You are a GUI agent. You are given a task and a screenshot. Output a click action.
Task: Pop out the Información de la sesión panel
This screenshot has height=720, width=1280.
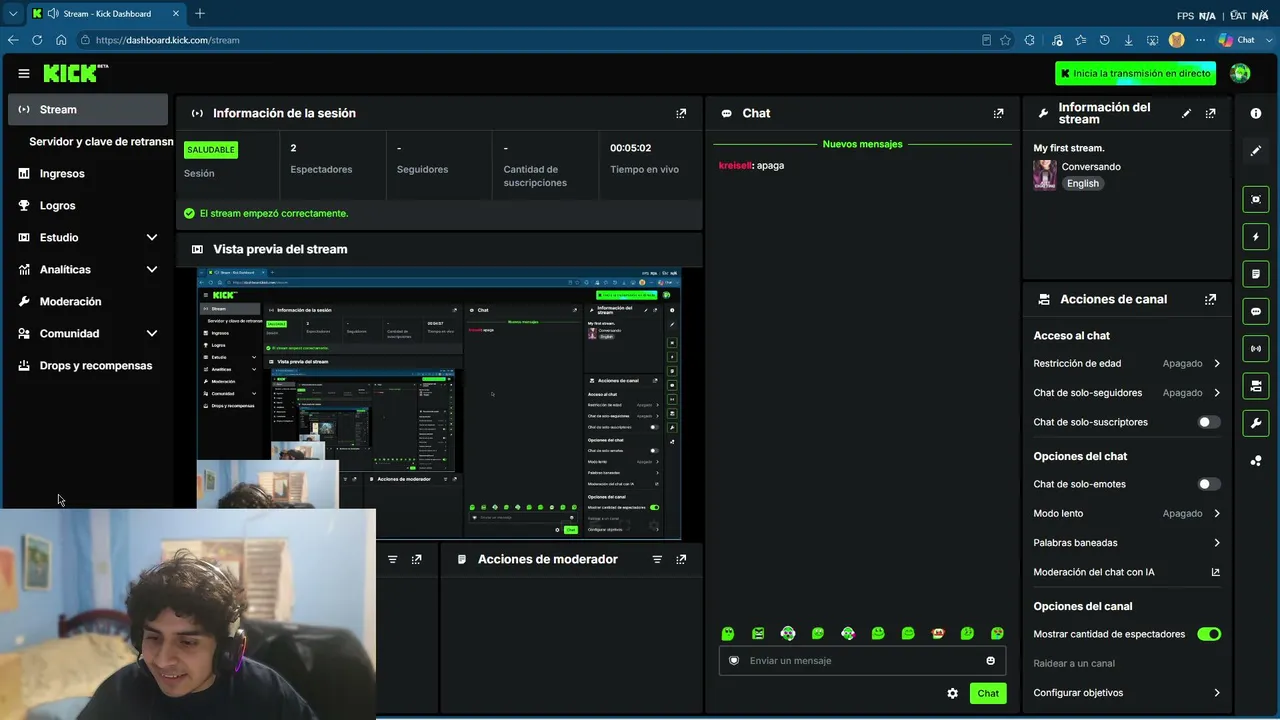(681, 113)
